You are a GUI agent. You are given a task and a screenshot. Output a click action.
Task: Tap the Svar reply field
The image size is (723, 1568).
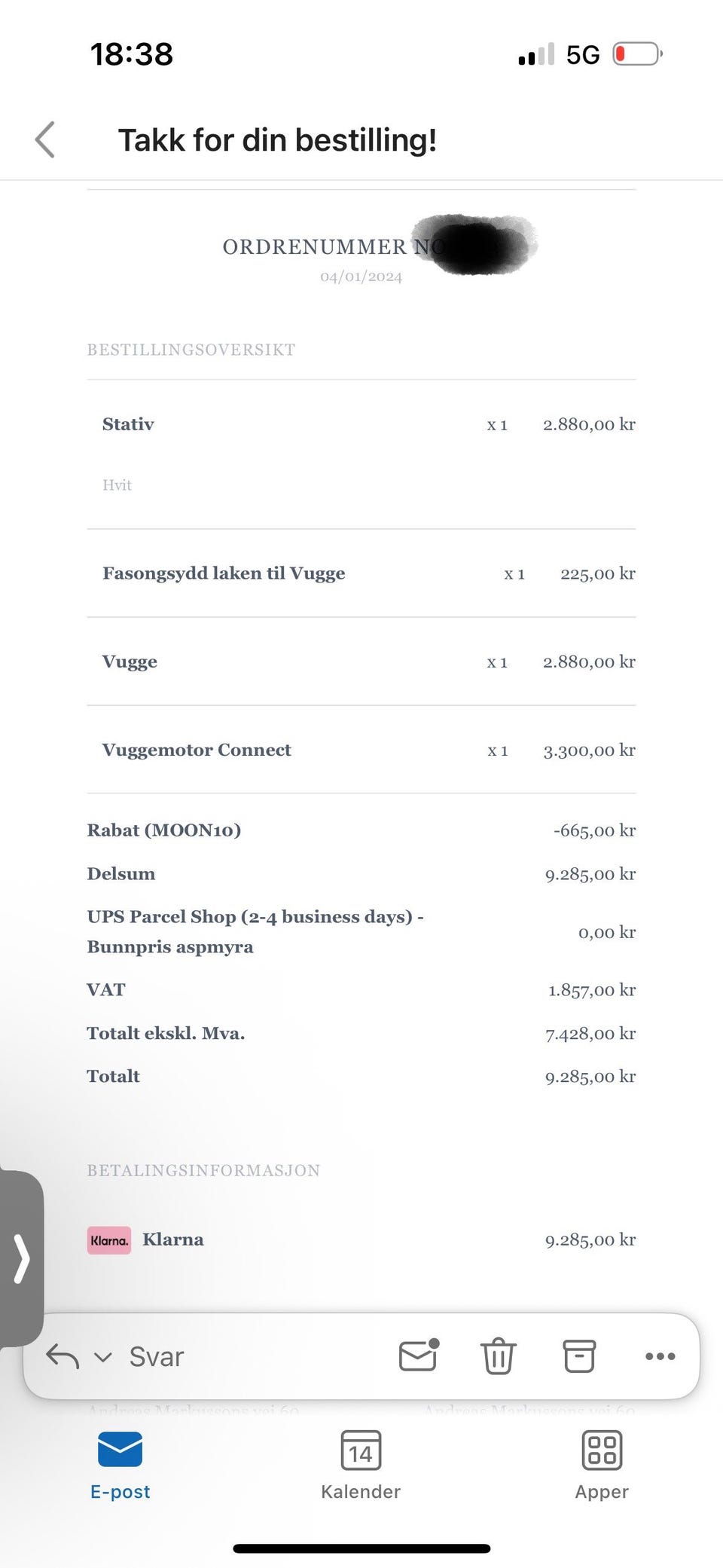click(x=157, y=1357)
